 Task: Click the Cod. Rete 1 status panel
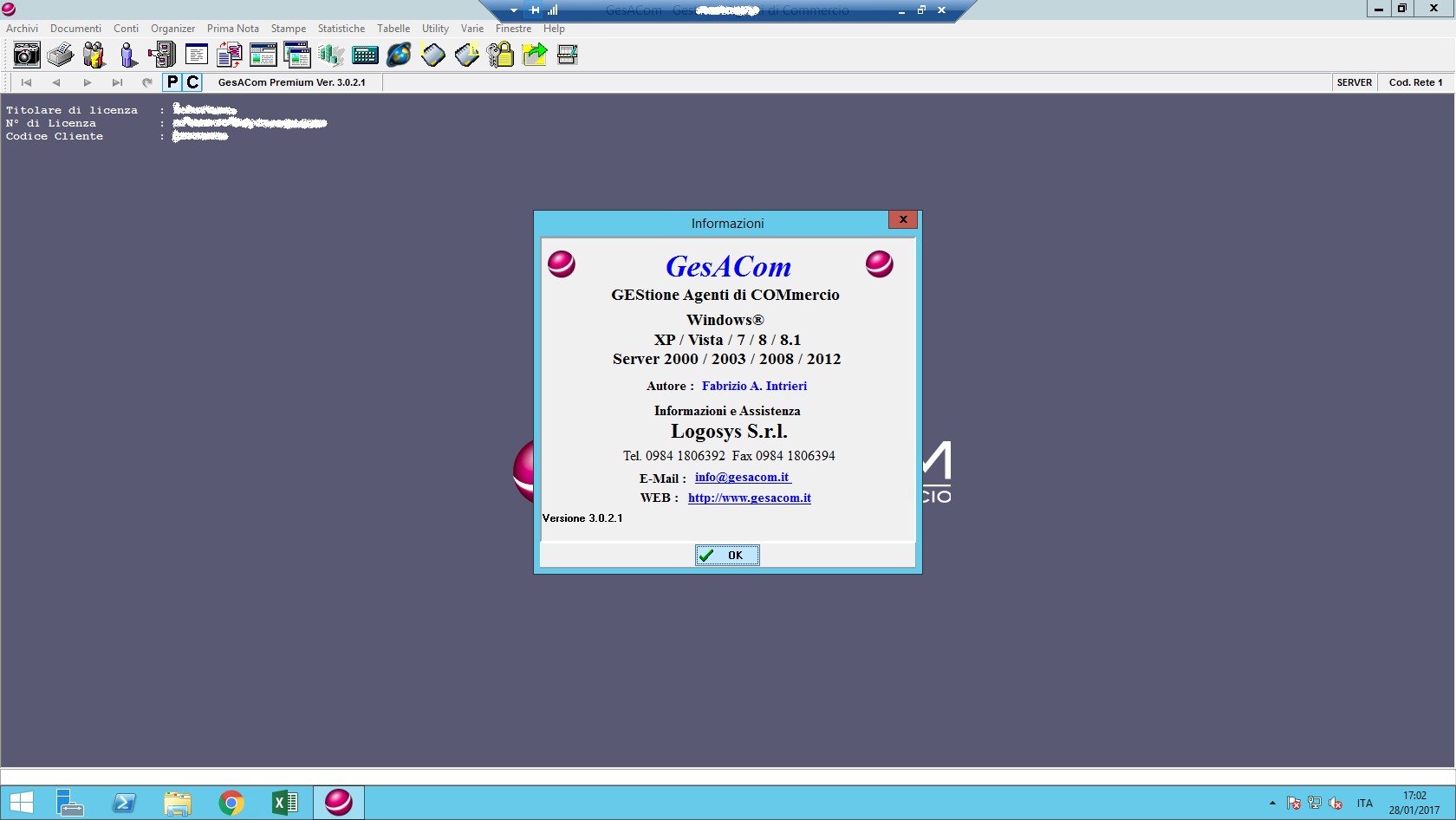(1416, 82)
